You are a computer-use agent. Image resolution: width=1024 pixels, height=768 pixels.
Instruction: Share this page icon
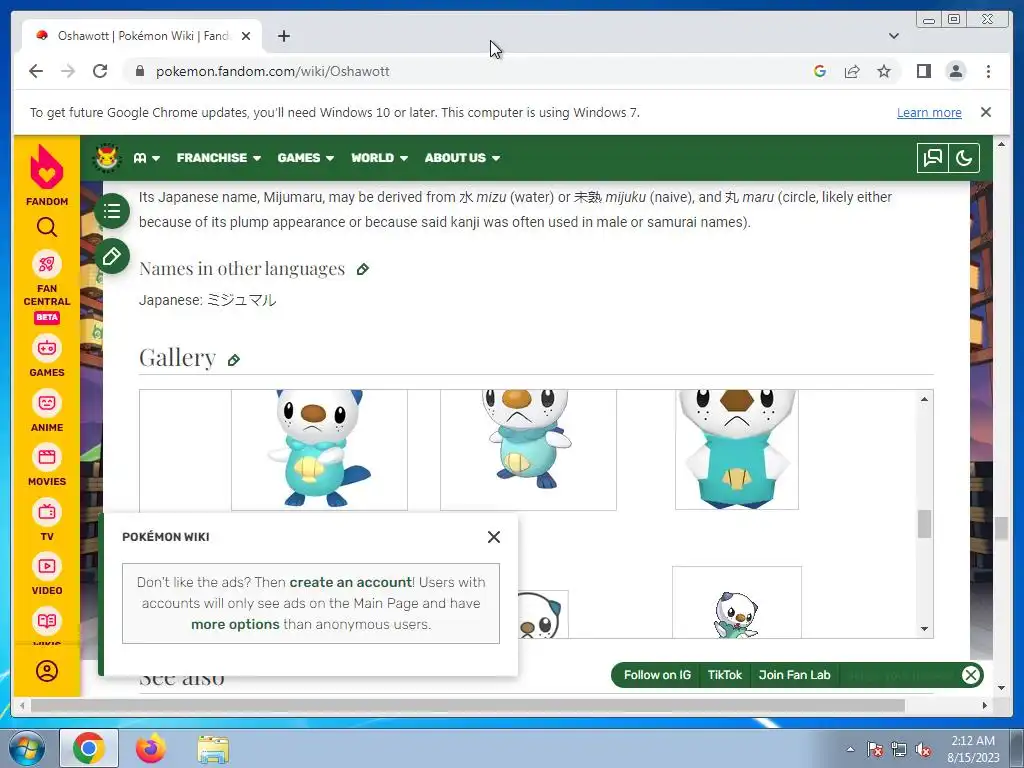852,71
